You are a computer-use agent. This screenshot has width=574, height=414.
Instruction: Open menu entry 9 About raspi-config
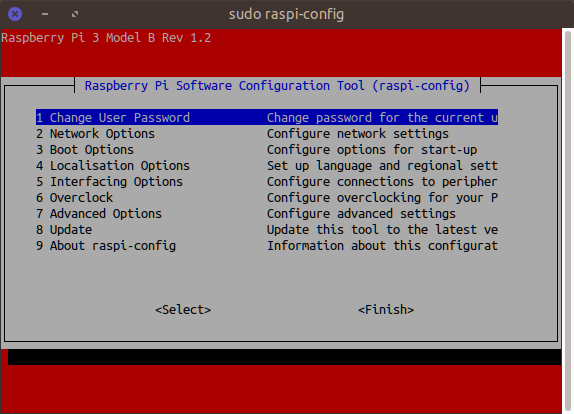[x=267, y=246]
